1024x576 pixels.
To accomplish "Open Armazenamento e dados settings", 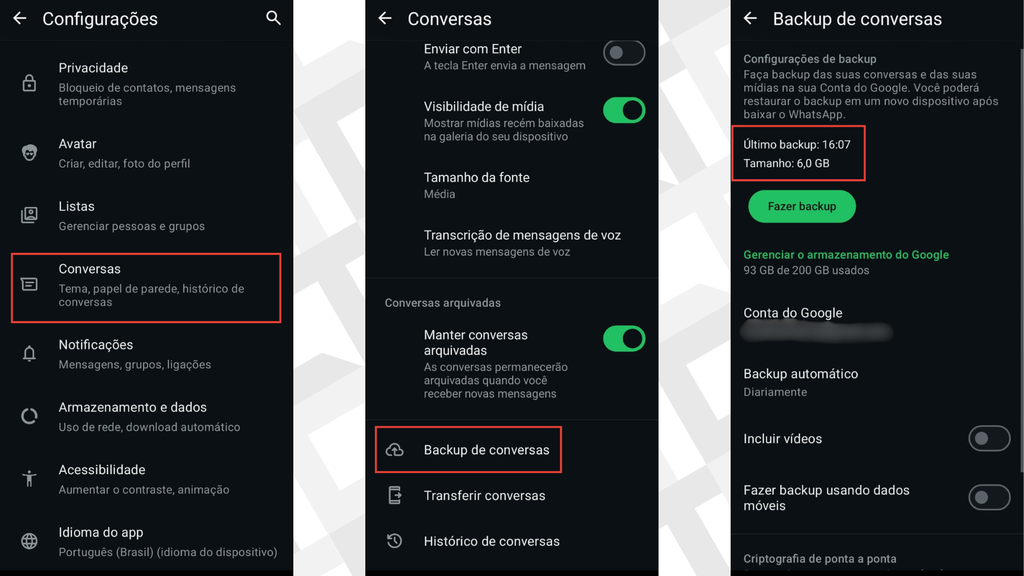I will (146, 417).
